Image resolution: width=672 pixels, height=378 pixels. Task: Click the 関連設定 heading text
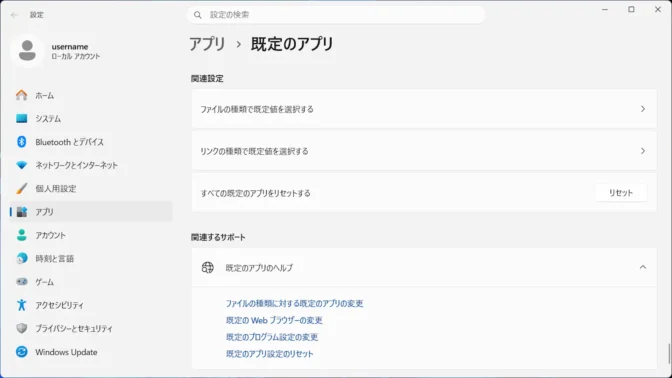click(x=207, y=78)
